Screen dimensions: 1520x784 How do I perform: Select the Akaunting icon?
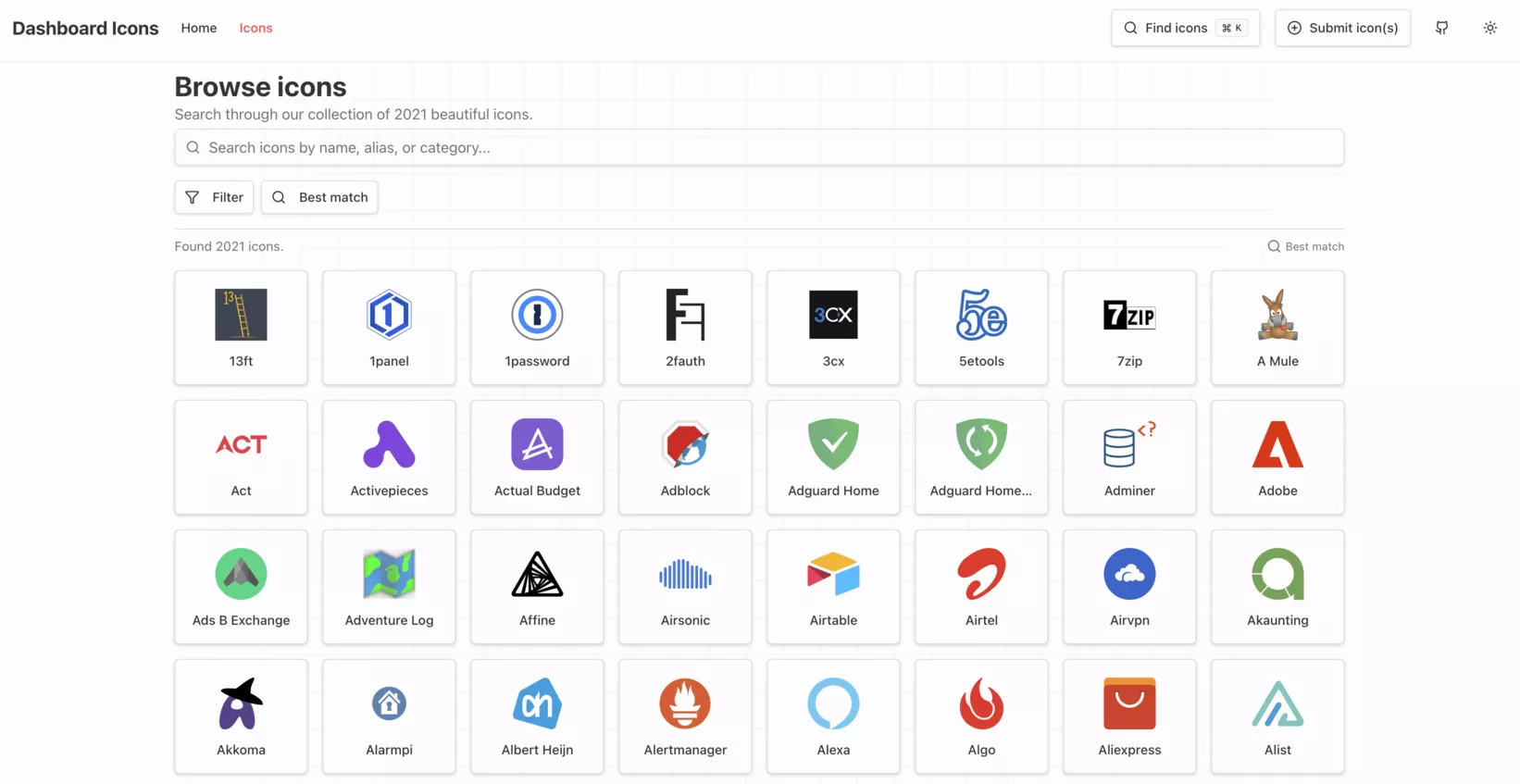point(1277,587)
